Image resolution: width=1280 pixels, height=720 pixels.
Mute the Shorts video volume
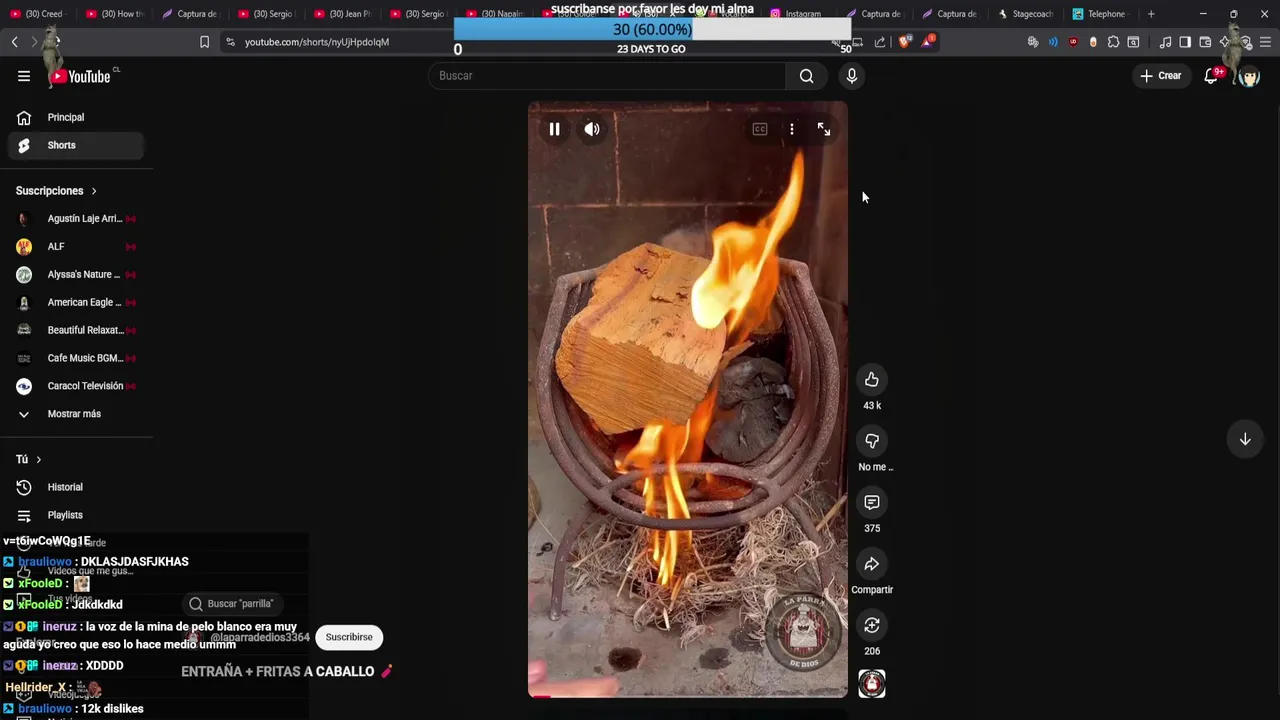(592, 129)
